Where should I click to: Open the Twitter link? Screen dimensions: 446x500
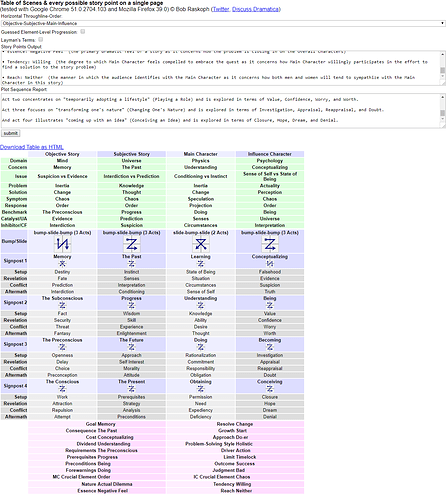pos(221,9)
